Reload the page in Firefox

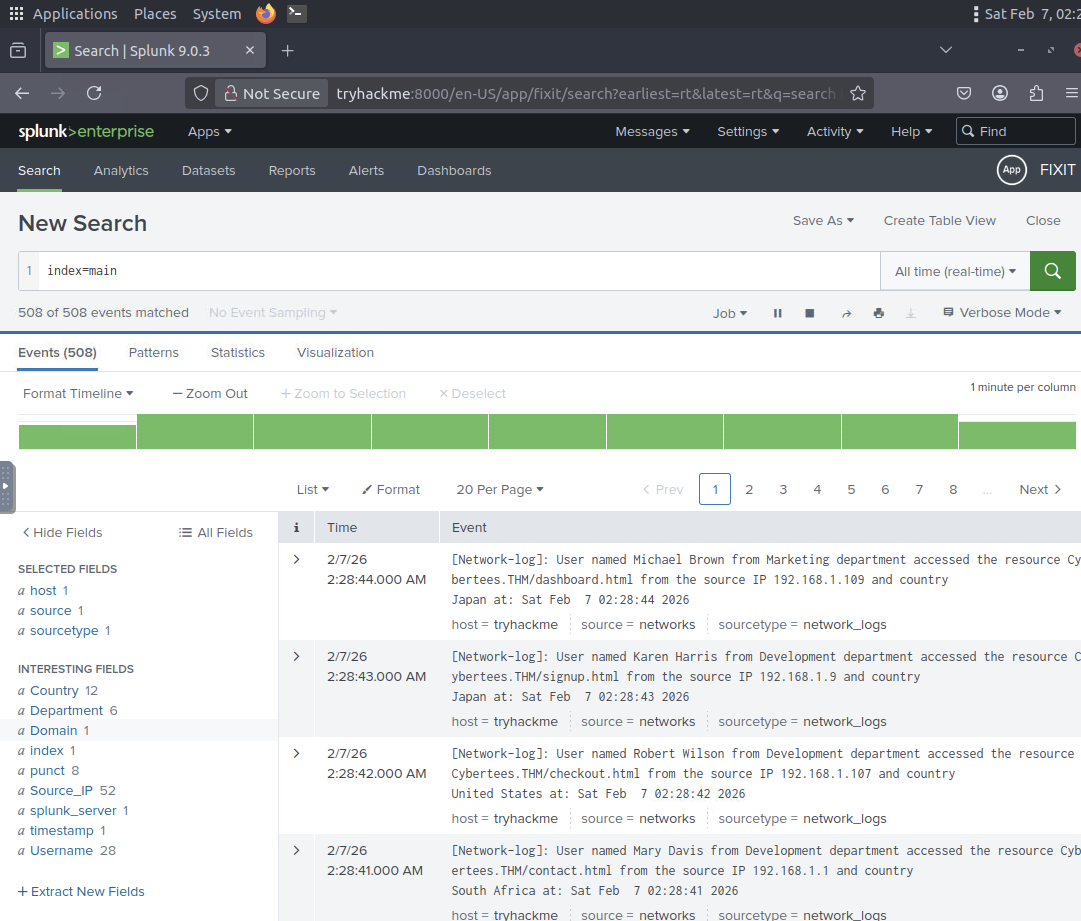click(x=94, y=93)
